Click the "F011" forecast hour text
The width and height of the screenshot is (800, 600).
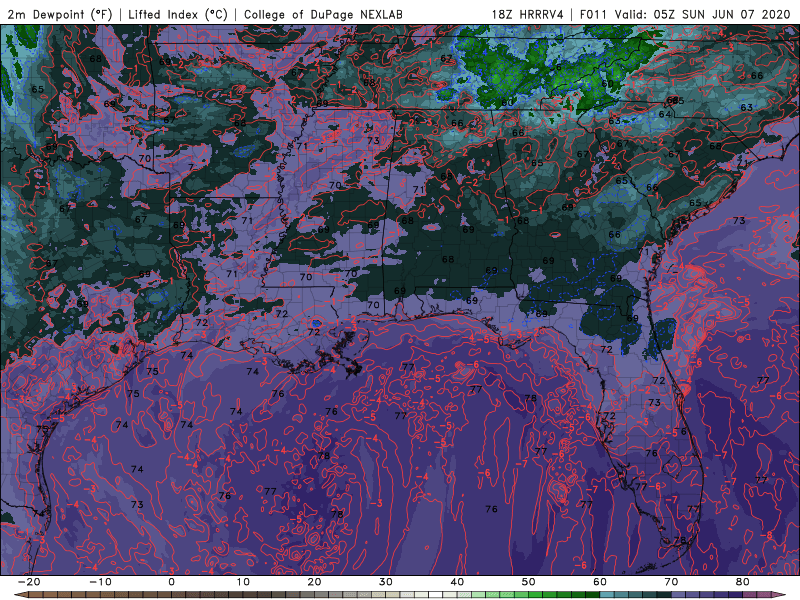tap(593, 14)
